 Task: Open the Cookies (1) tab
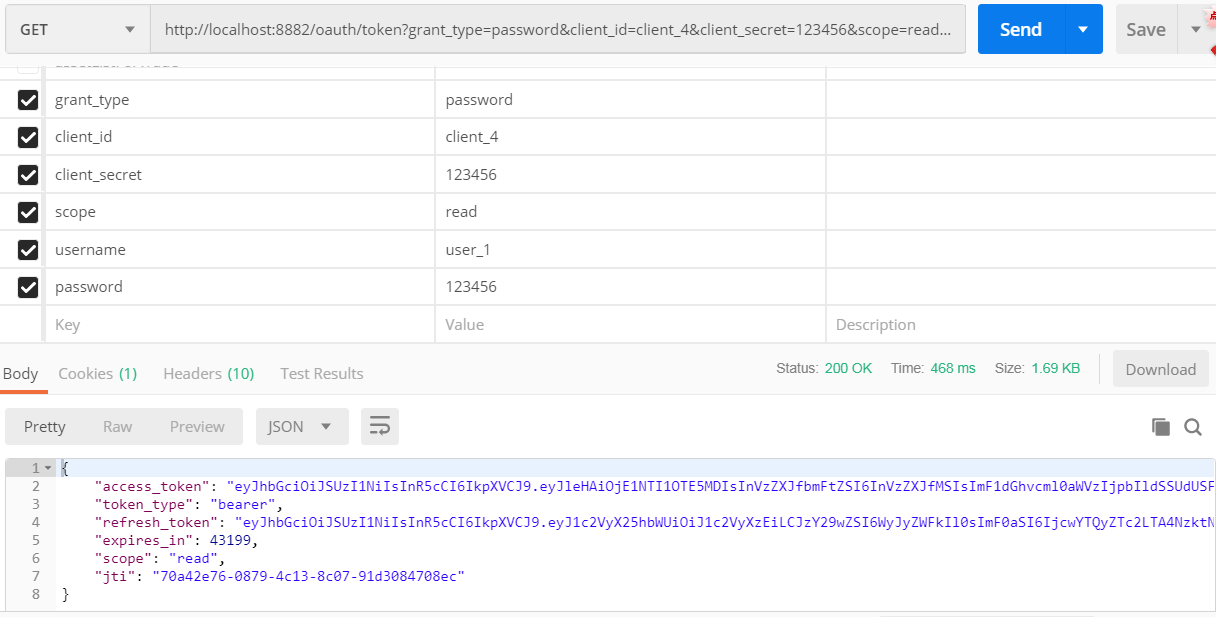click(x=98, y=373)
